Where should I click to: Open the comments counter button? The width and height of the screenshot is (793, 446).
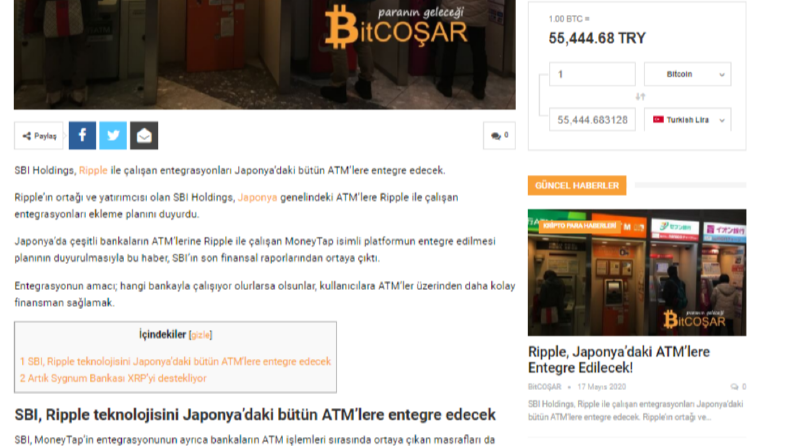(x=499, y=136)
